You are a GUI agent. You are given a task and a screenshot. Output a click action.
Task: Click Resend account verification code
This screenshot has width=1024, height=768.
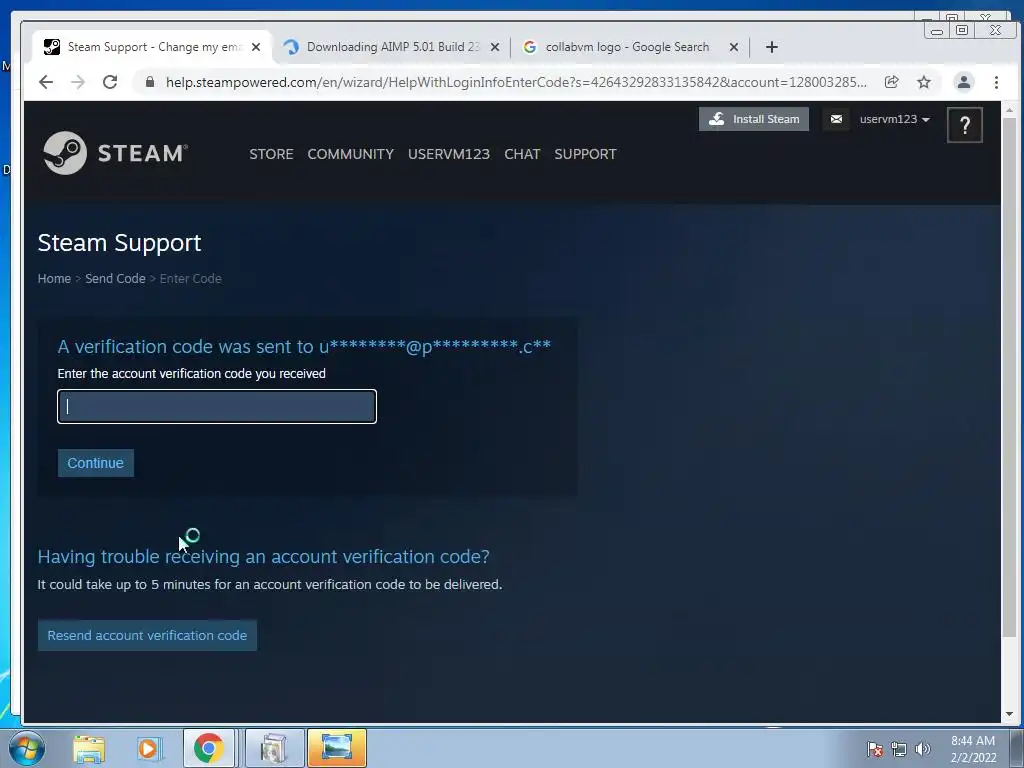tap(147, 635)
